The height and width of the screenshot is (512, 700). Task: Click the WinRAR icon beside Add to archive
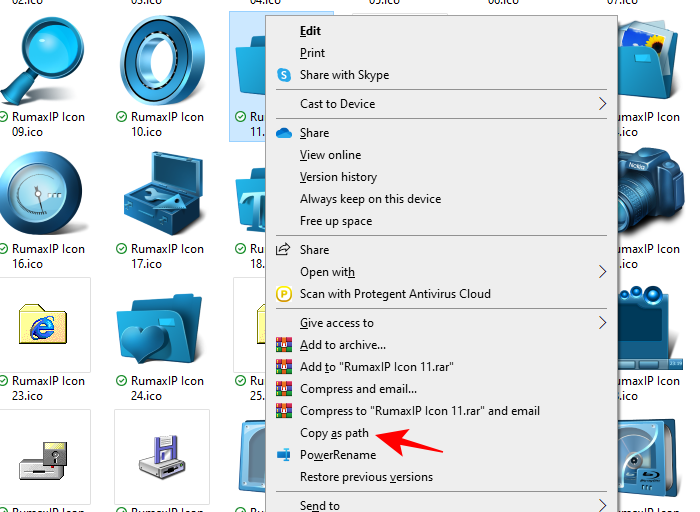click(x=283, y=345)
